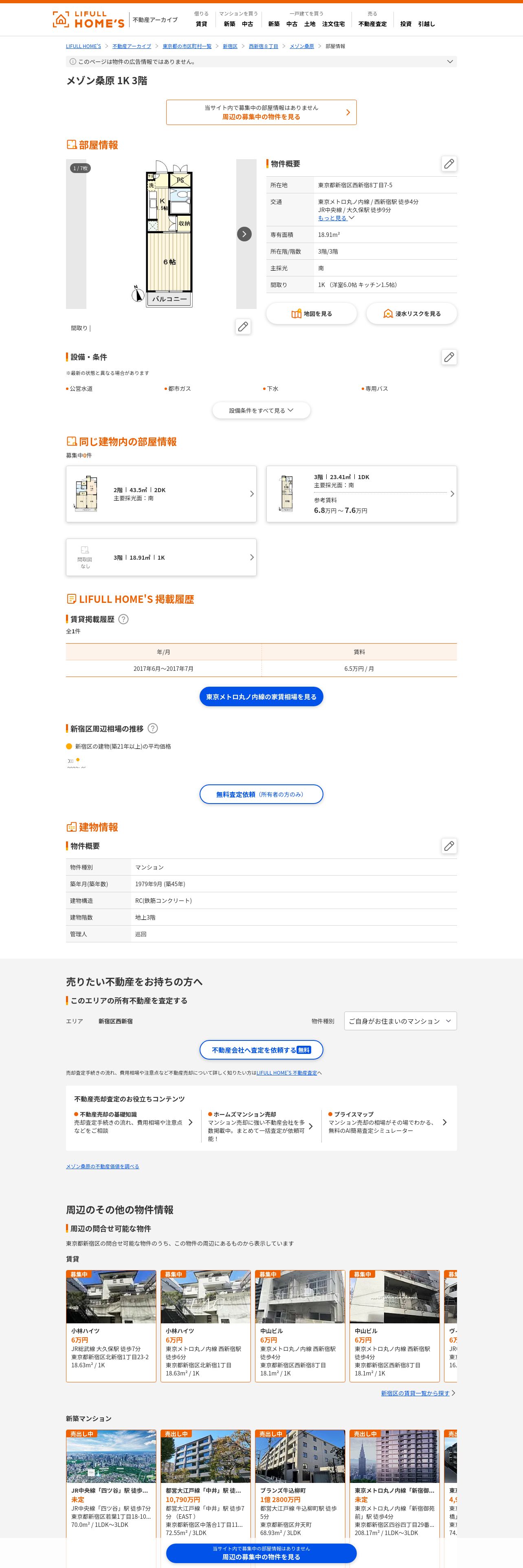Open 小林ハイツ card with 西新宿駅 徒歩6分
The width and height of the screenshot is (523, 1568).
click(206, 1325)
